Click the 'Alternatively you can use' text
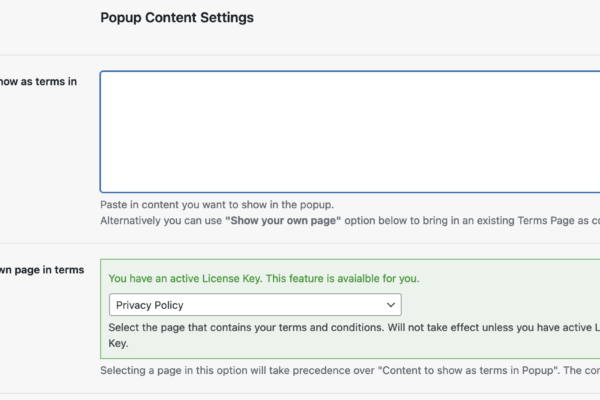 pos(161,221)
